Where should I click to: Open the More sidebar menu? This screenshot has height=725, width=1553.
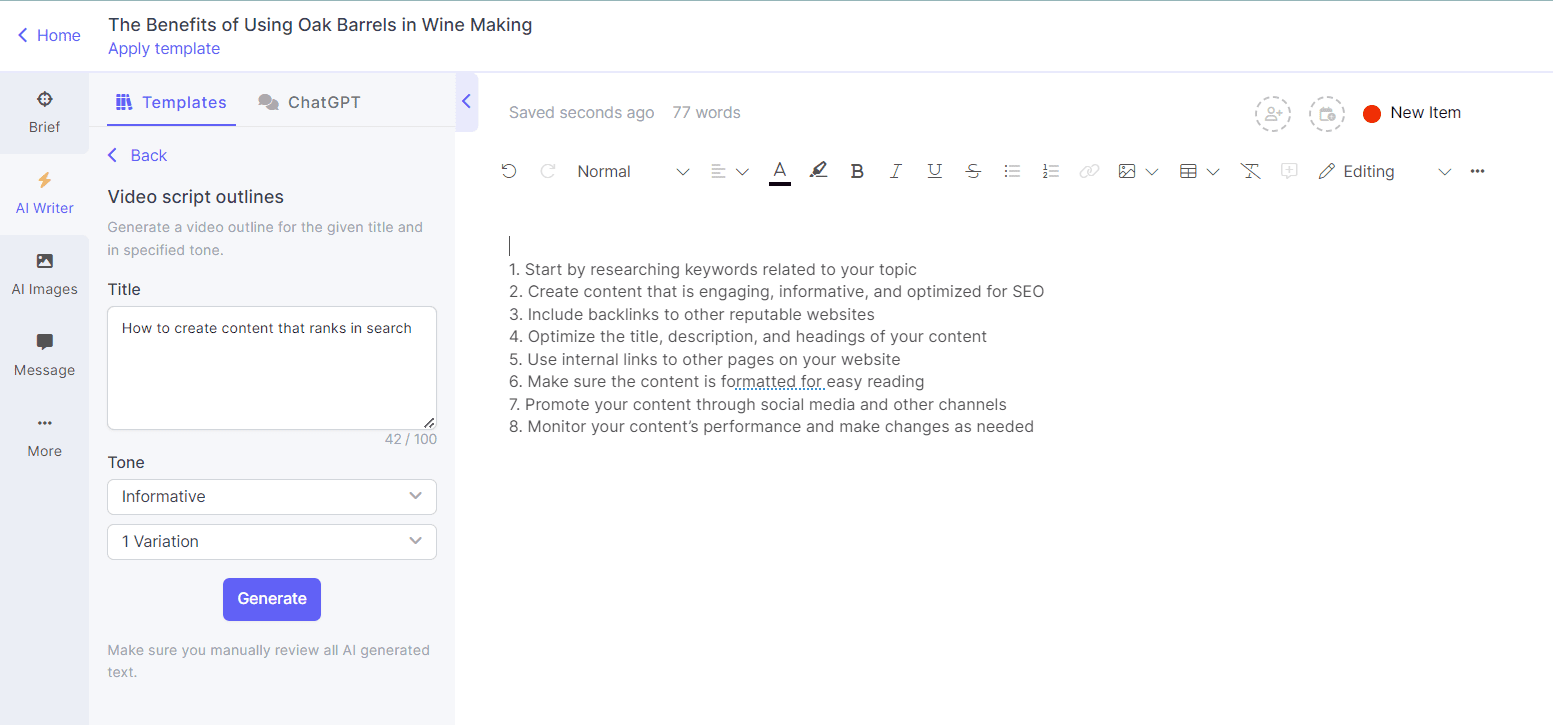(44, 437)
